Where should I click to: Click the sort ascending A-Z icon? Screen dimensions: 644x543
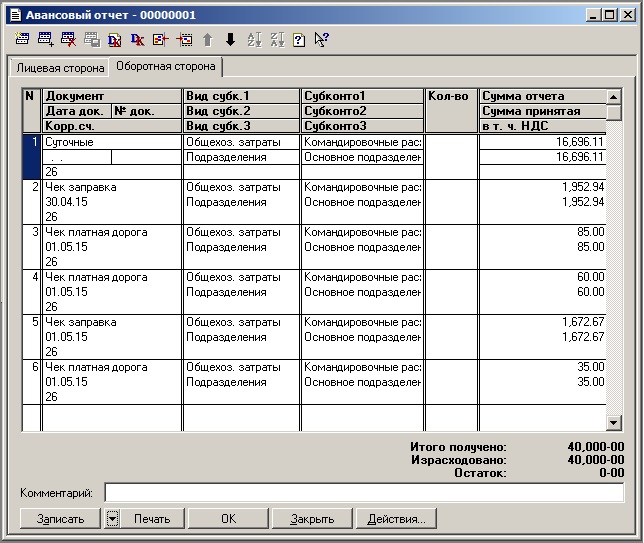click(x=254, y=40)
